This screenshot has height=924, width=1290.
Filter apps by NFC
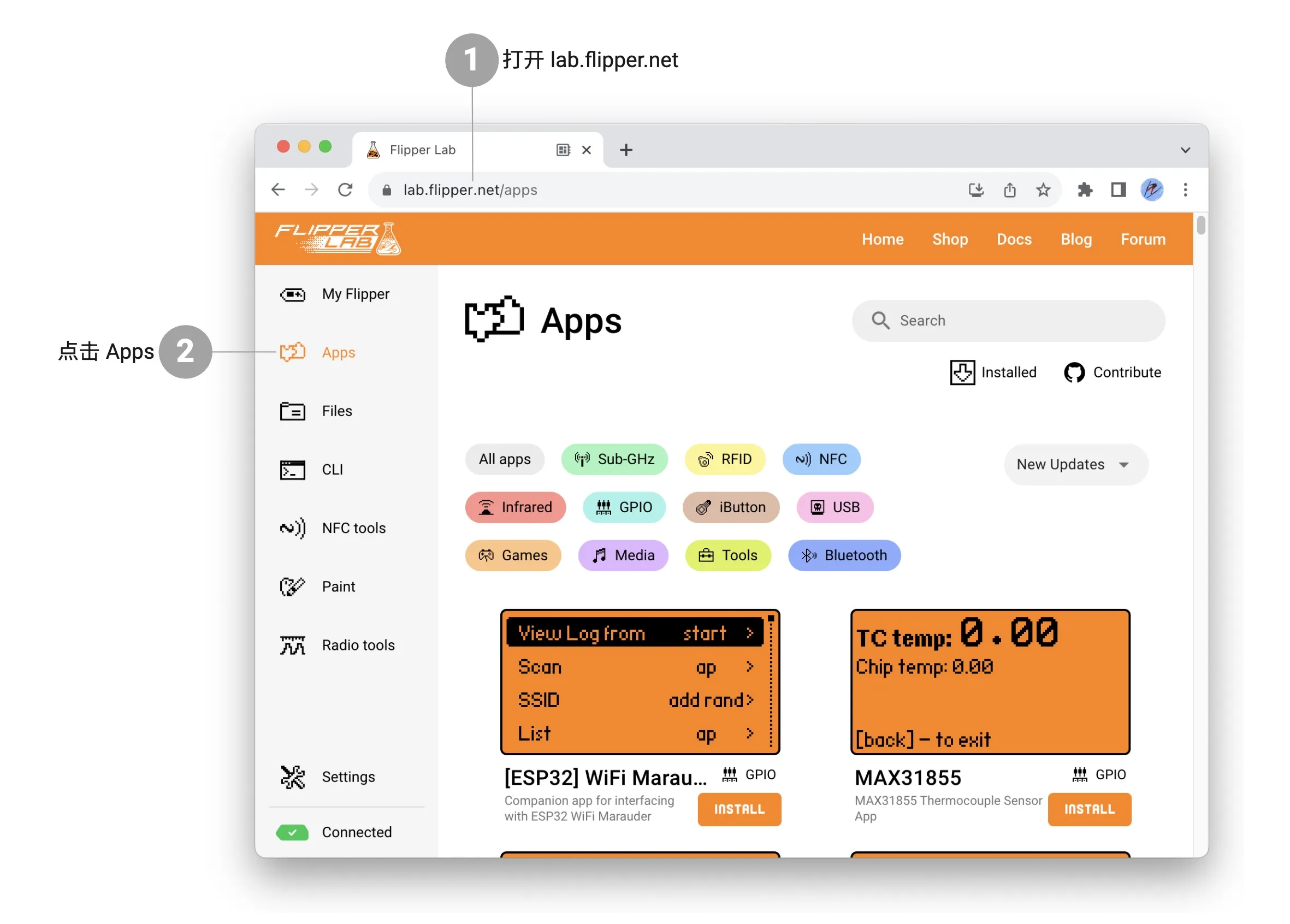click(x=821, y=459)
